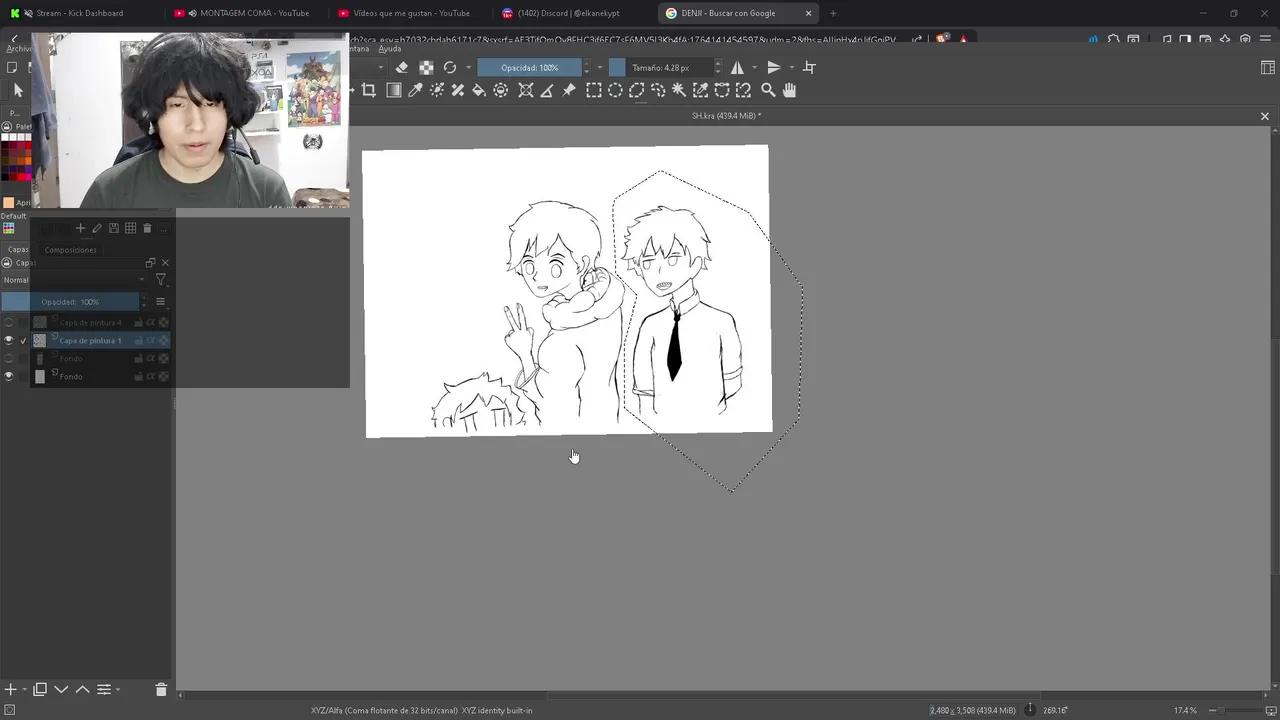
Task: Open the layers panel hamburger options
Action: click(160, 302)
